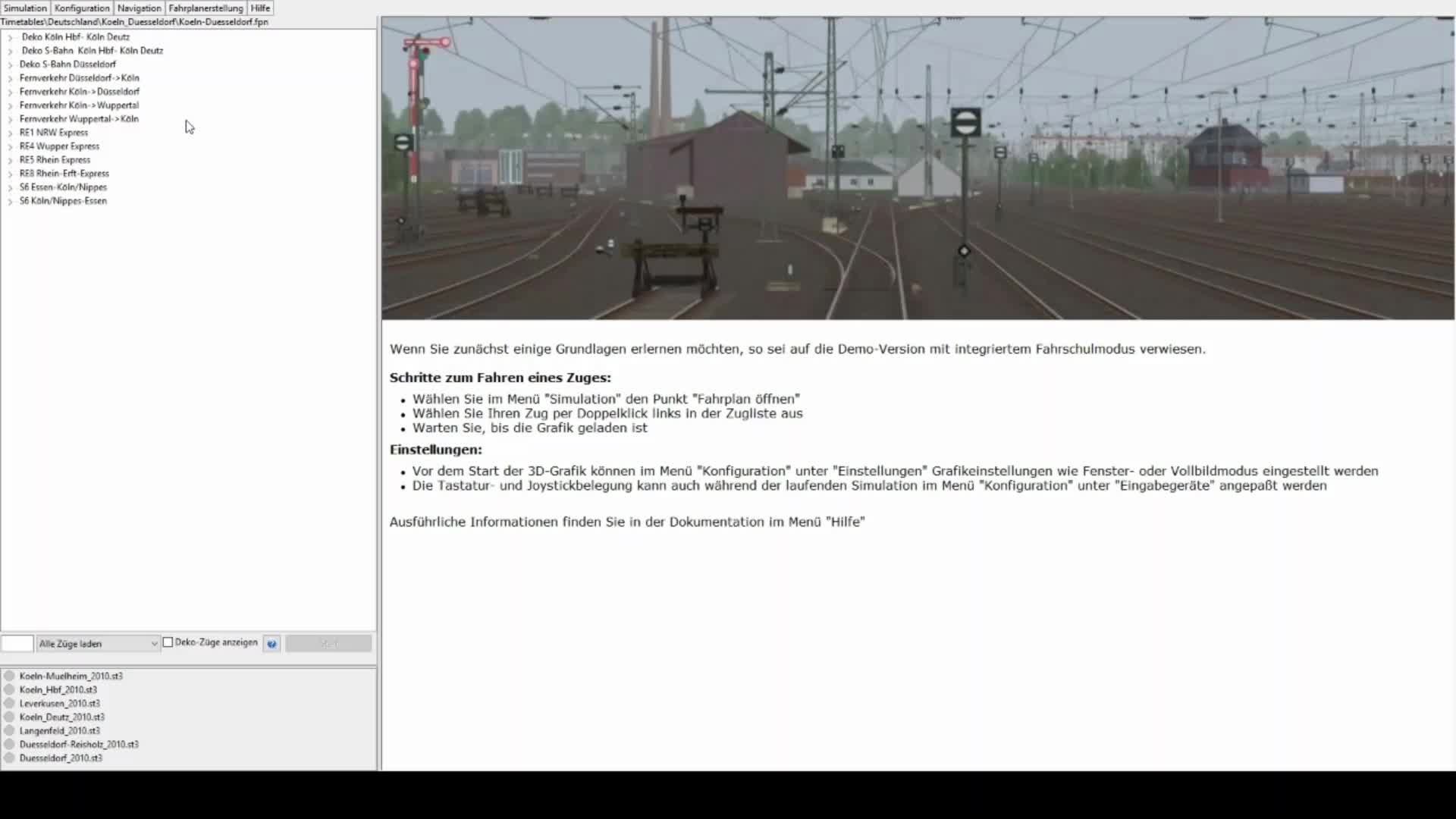Select Deko S-Bahn Düsseldorf in train list
Screen dimensions: 1456x819
[67, 64]
